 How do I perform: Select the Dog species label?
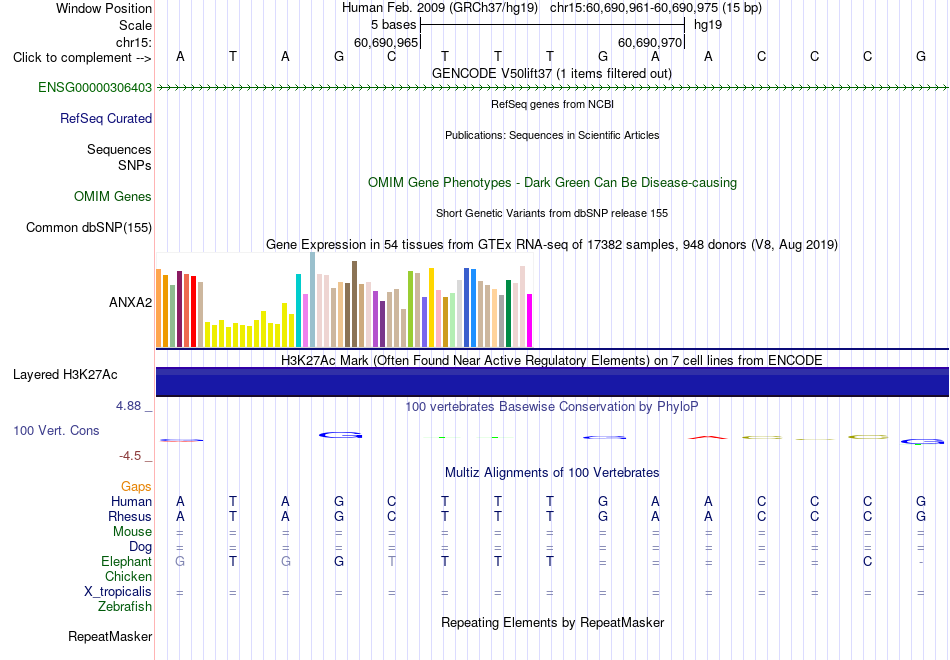[140, 547]
